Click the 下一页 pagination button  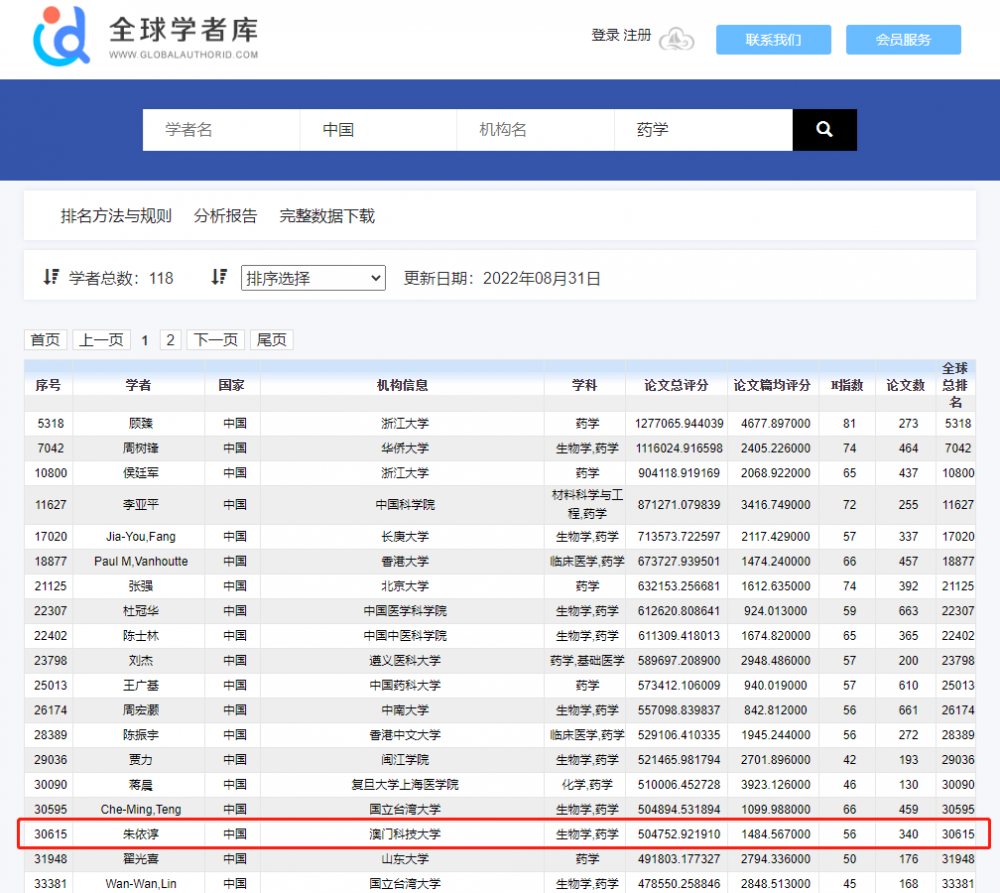pos(215,340)
